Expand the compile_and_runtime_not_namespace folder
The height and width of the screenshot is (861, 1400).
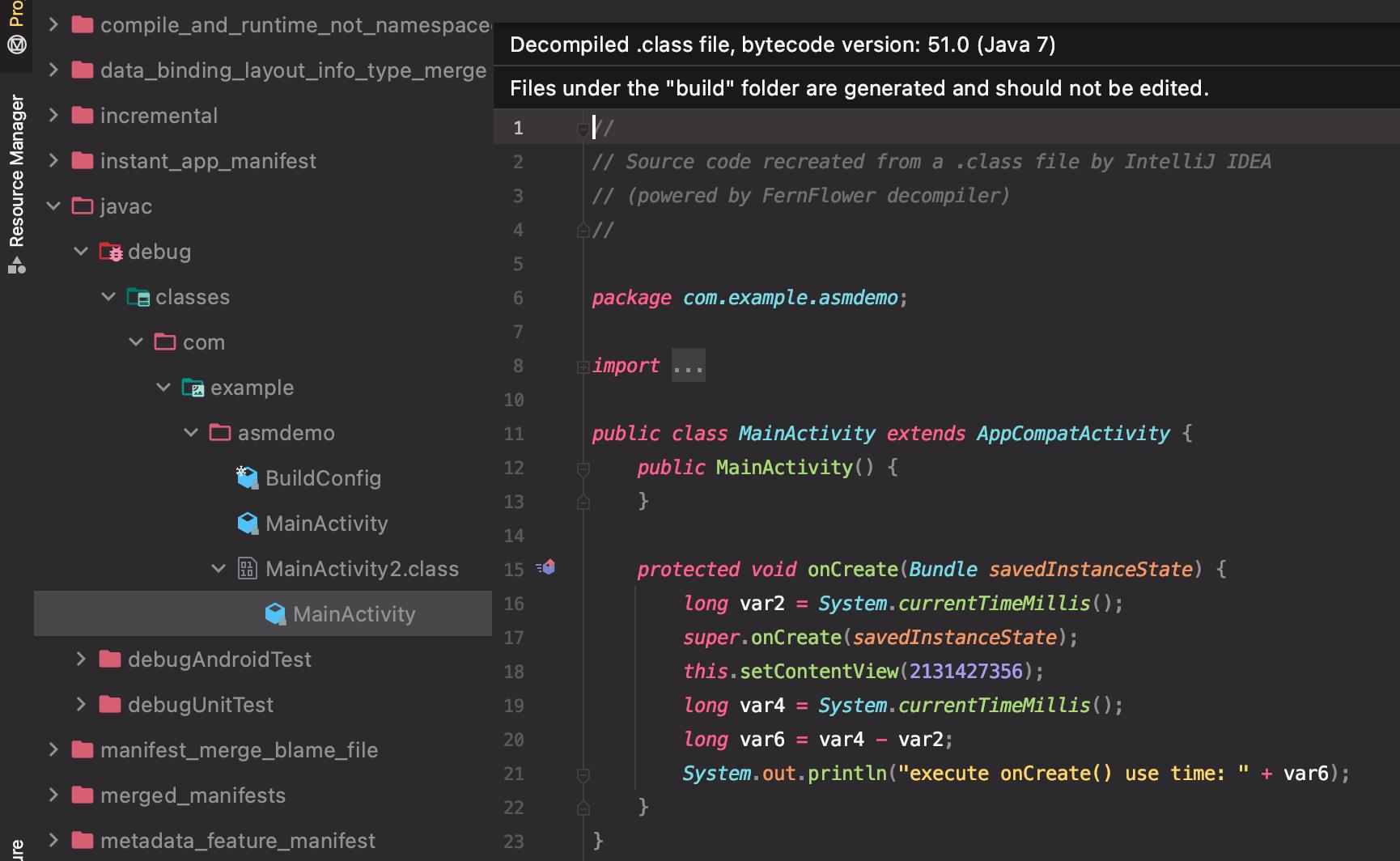tap(53, 25)
